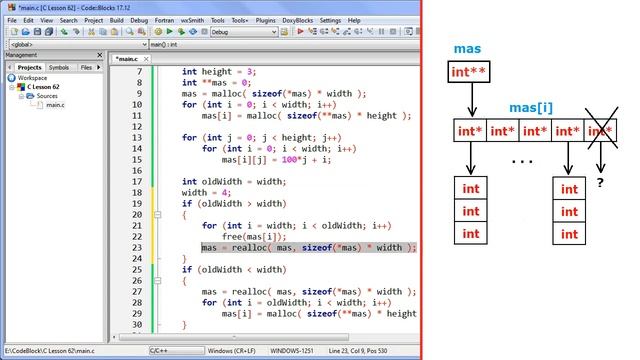This screenshot has width=640, height=360.
Task: Open the File menu
Action: tap(12, 20)
